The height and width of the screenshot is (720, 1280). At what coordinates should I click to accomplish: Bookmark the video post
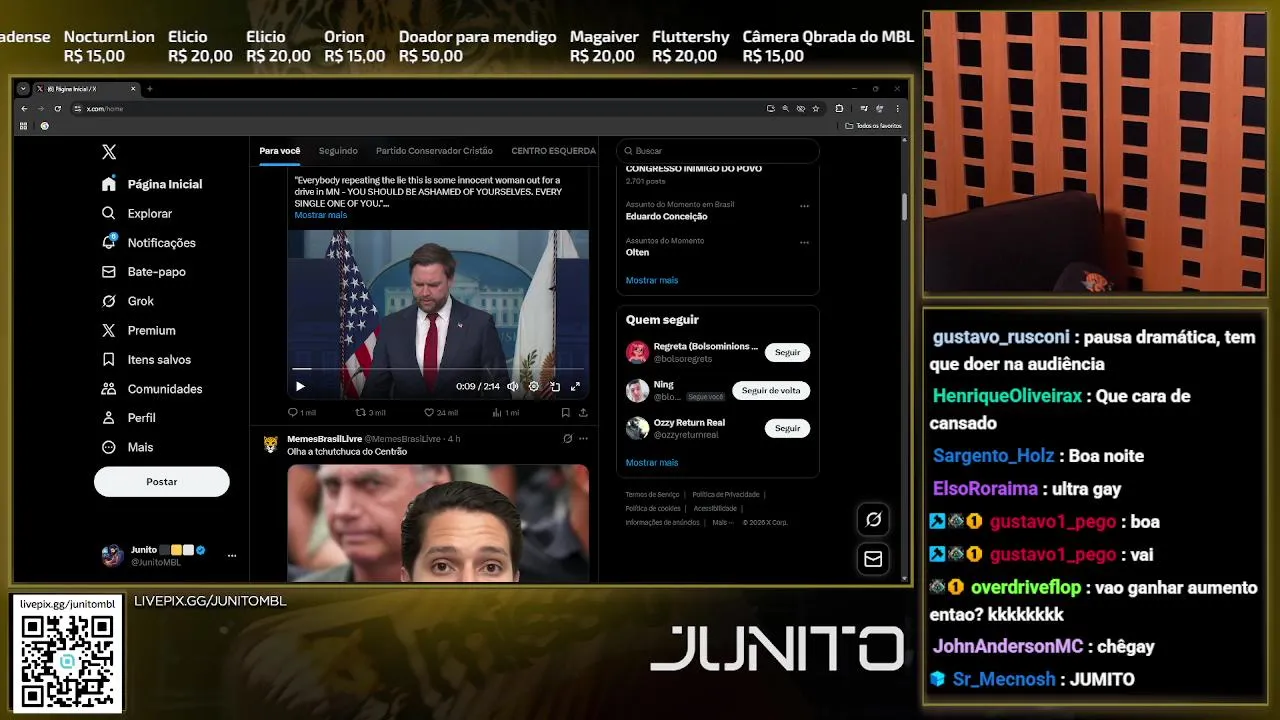click(x=565, y=412)
